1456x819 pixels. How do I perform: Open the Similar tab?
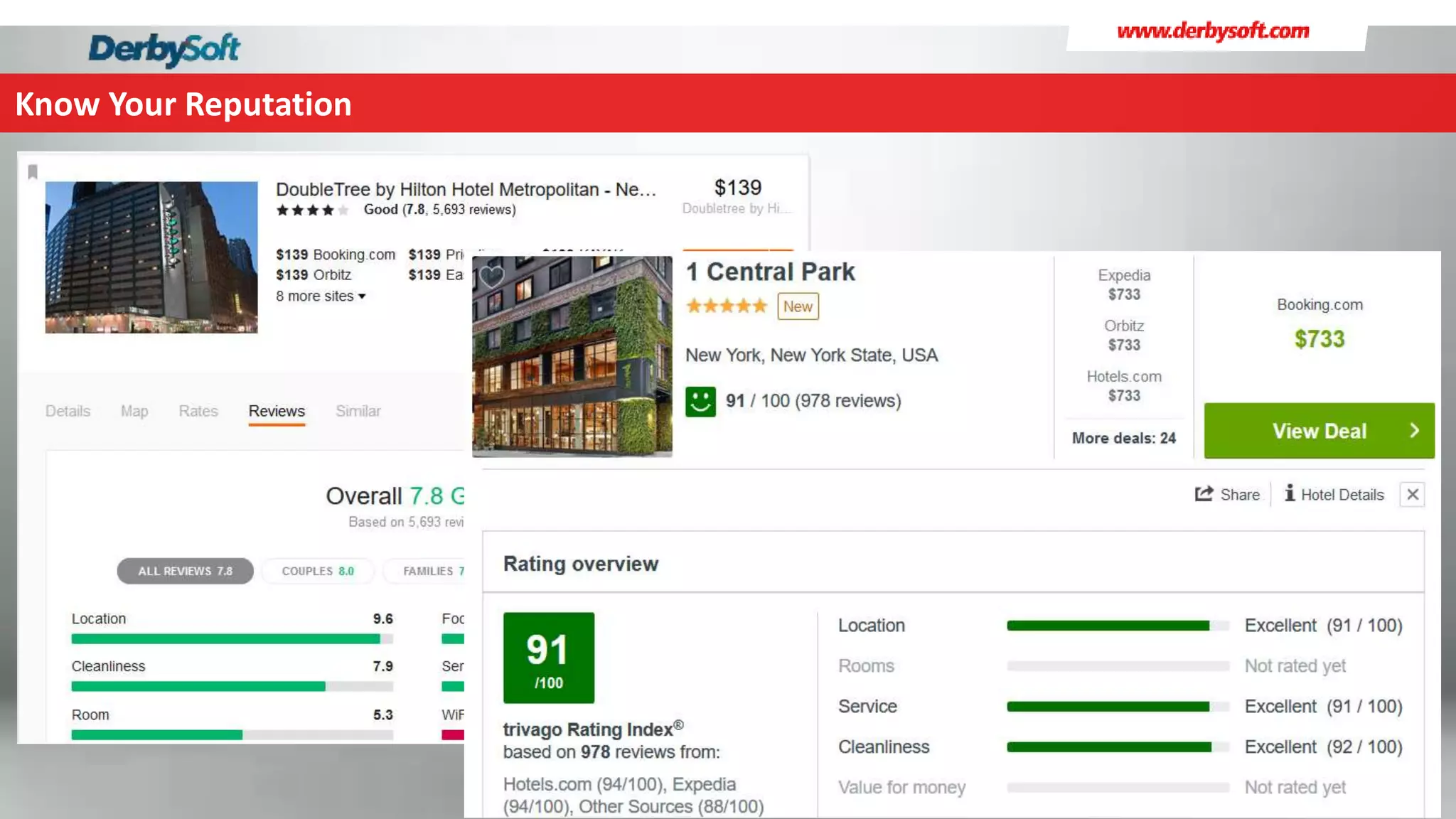click(x=358, y=411)
